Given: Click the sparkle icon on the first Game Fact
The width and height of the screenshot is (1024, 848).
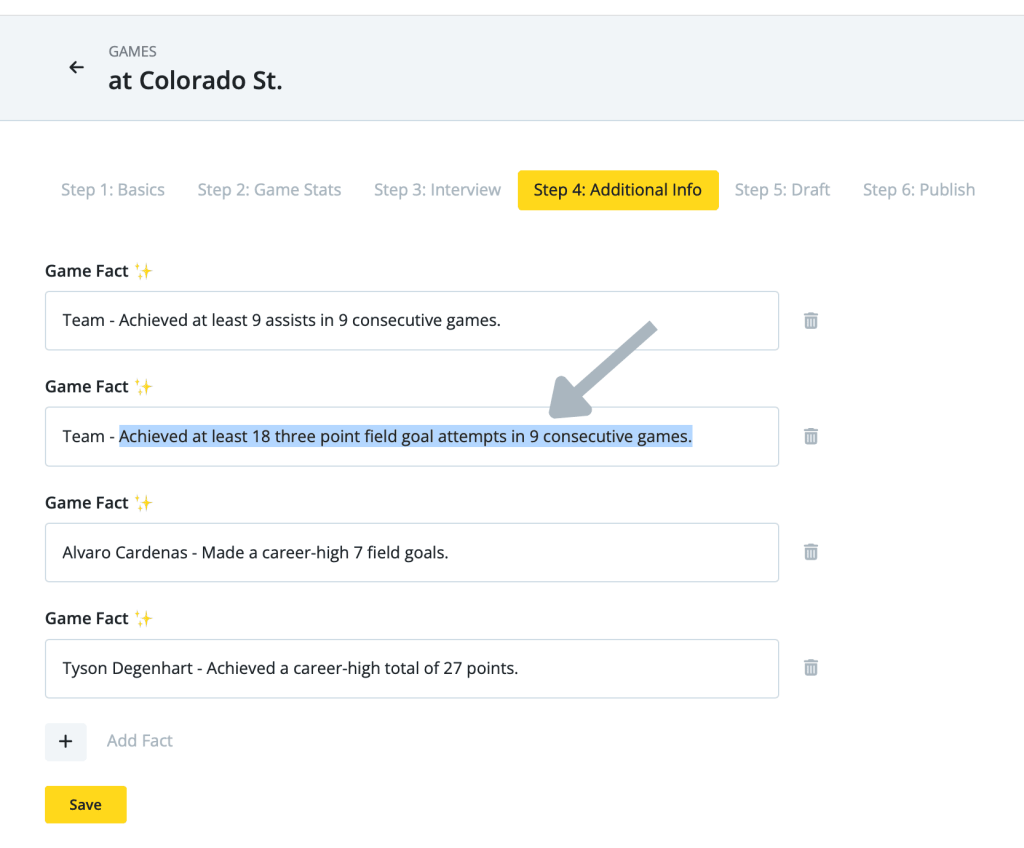Looking at the screenshot, I should [x=144, y=270].
